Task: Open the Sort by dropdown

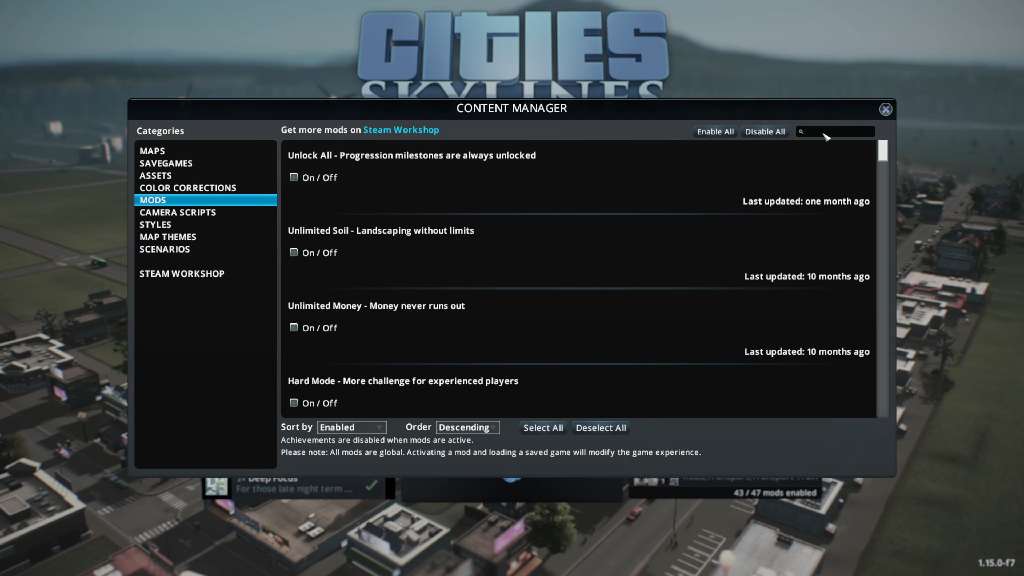Action: (351, 428)
